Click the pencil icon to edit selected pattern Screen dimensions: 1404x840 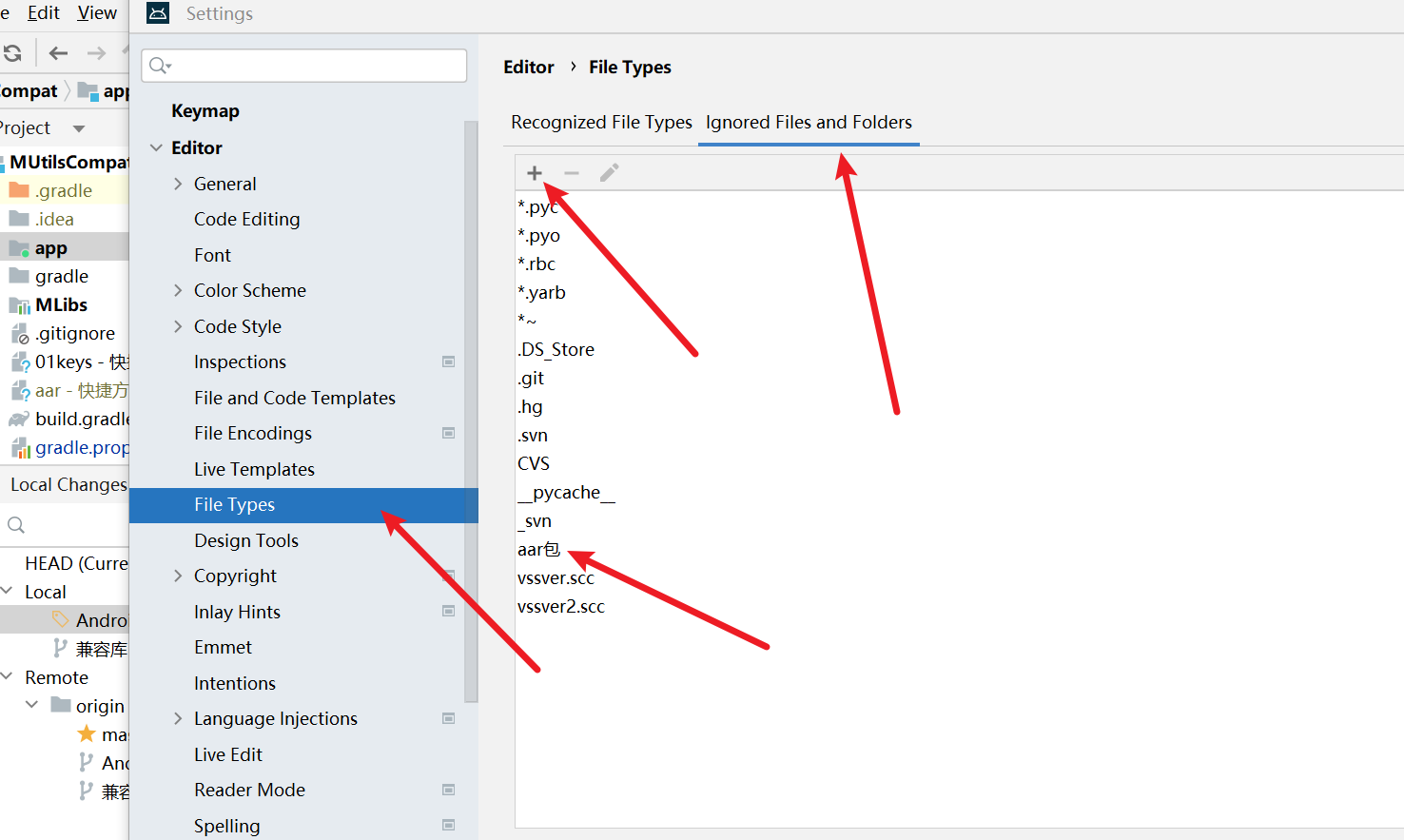click(609, 173)
